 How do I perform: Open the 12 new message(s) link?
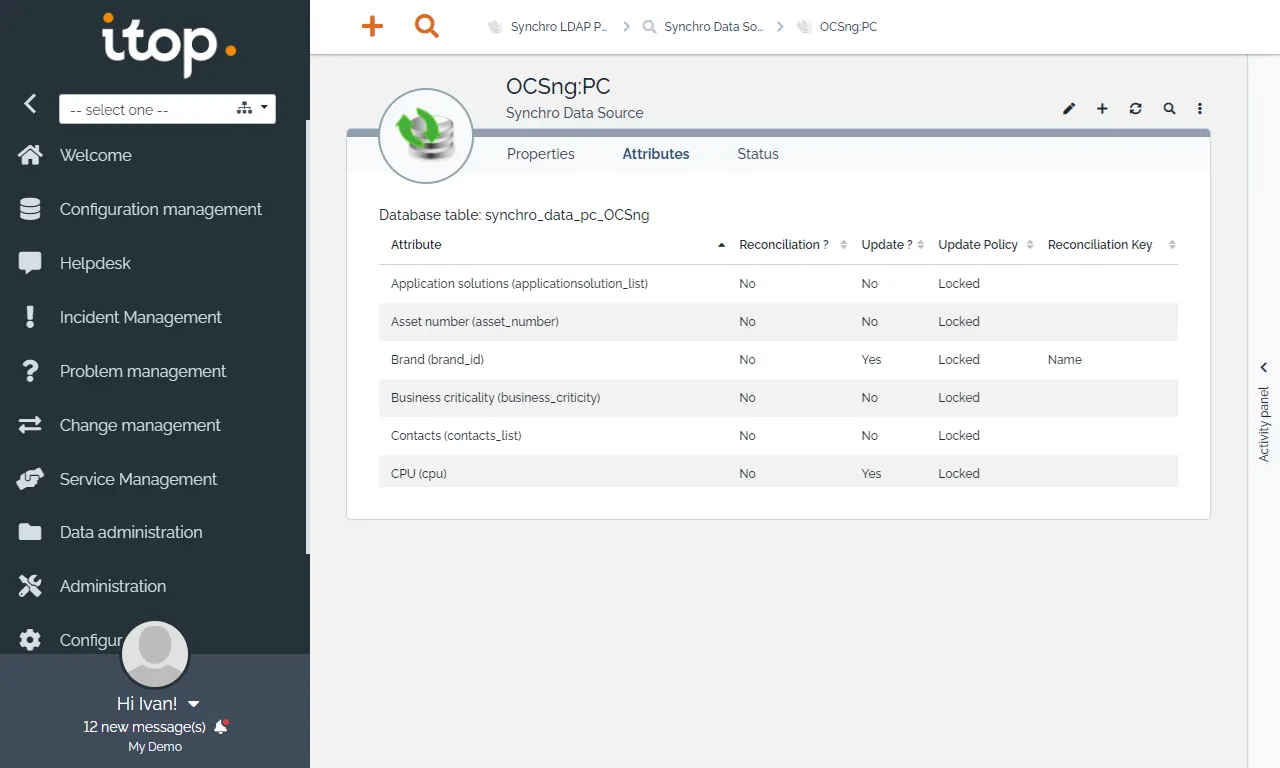click(x=144, y=727)
